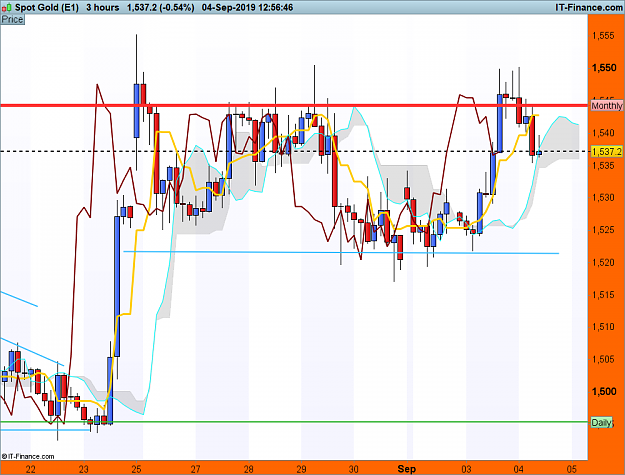Click the 'Sep' month label on time axis

[407, 469]
